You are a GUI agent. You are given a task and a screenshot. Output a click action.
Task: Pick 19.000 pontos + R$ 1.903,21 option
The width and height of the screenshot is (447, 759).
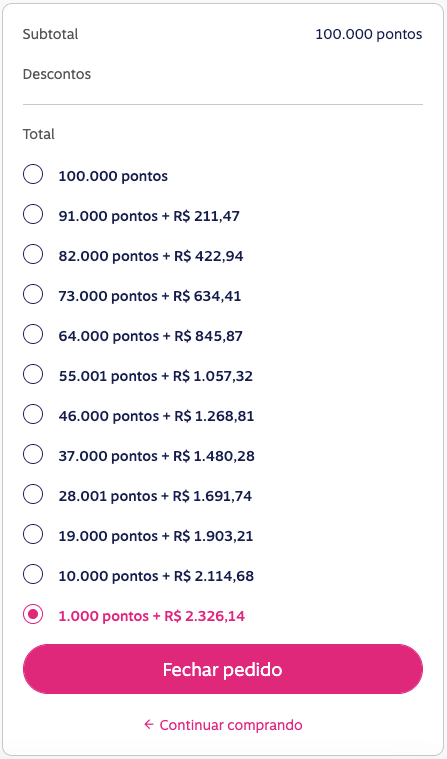tap(33, 535)
